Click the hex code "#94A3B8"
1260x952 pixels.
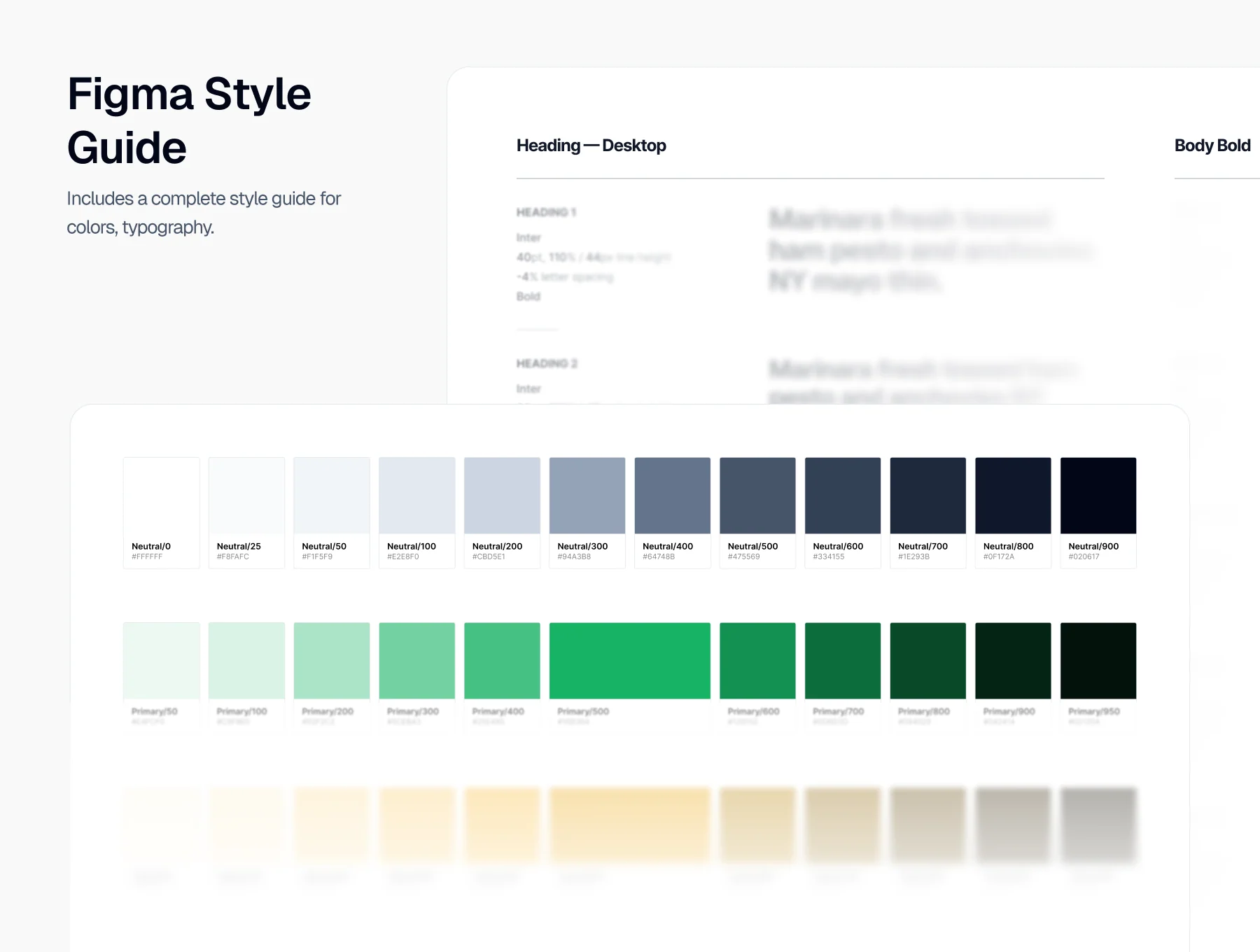tap(574, 557)
